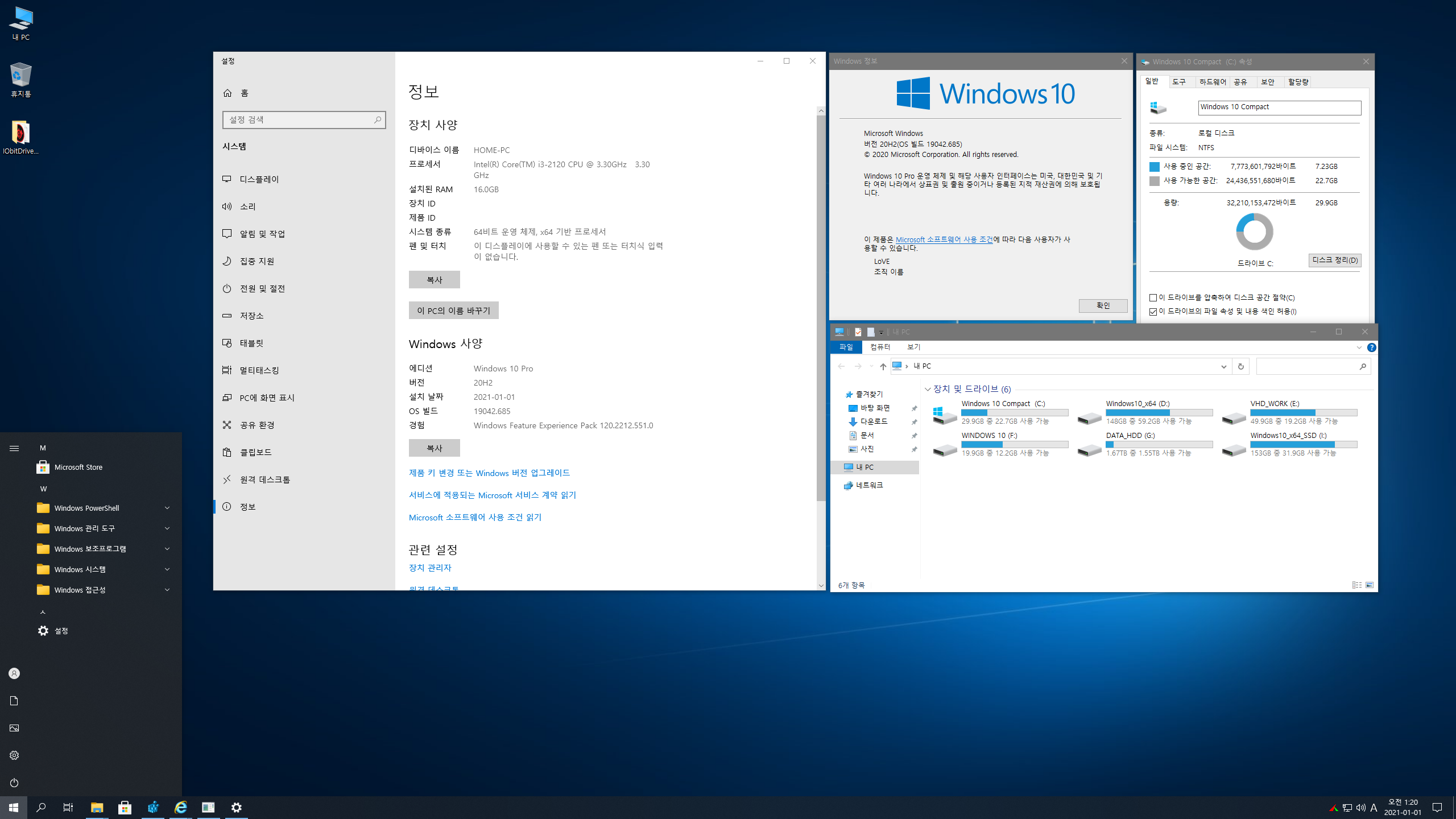Screen dimensions: 1456x819
Task: Switch to the 하드웨어 tab in drive properties
Action: [1212, 82]
